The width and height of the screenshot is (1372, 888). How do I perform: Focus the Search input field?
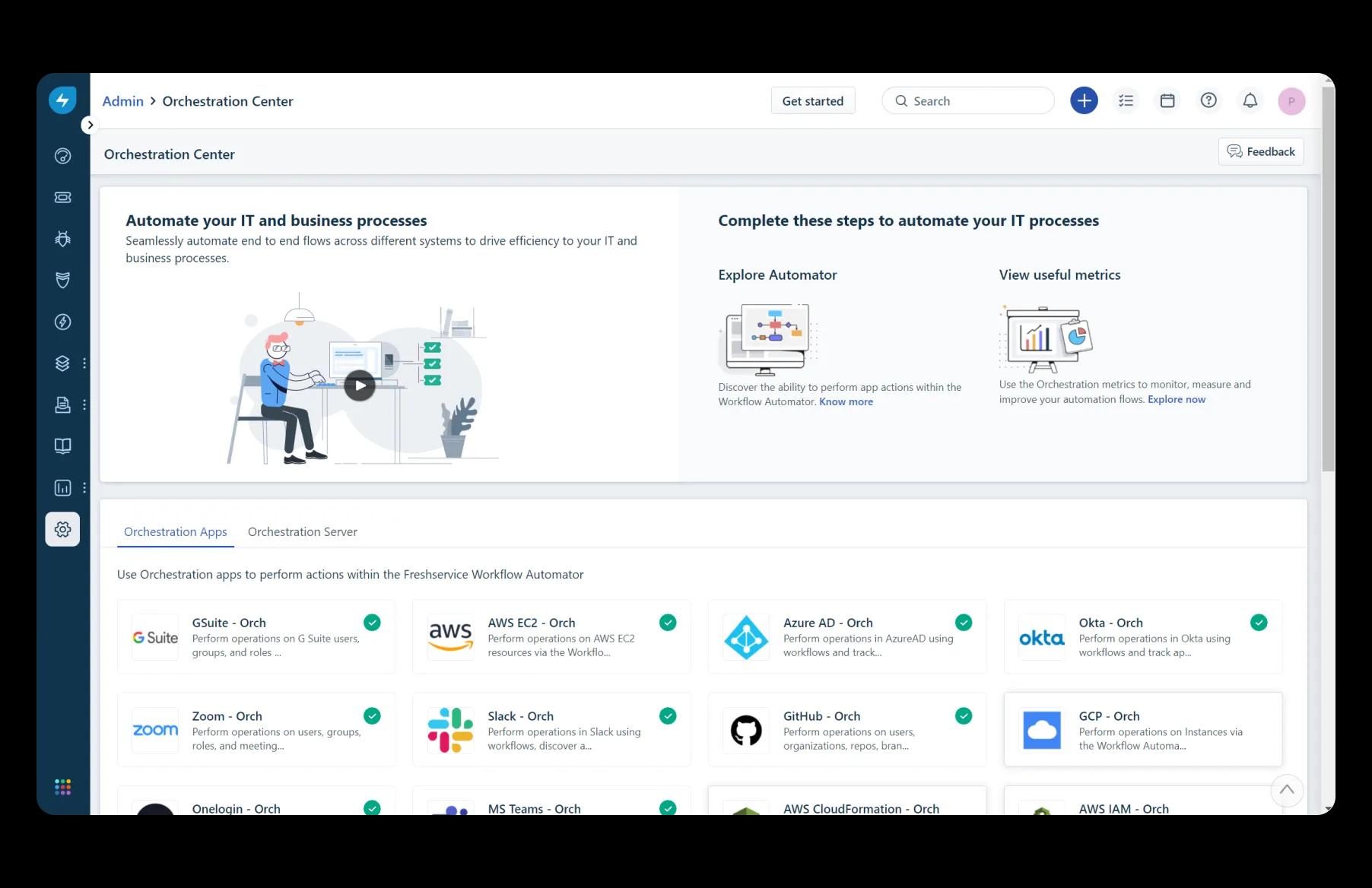968,101
